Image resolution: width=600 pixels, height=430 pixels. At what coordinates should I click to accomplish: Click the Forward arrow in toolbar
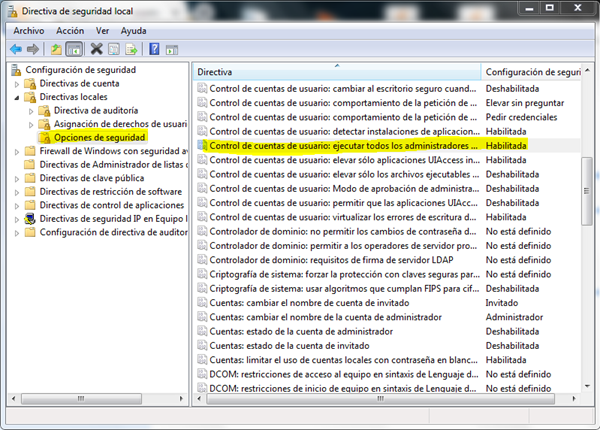tap(34, 48)
